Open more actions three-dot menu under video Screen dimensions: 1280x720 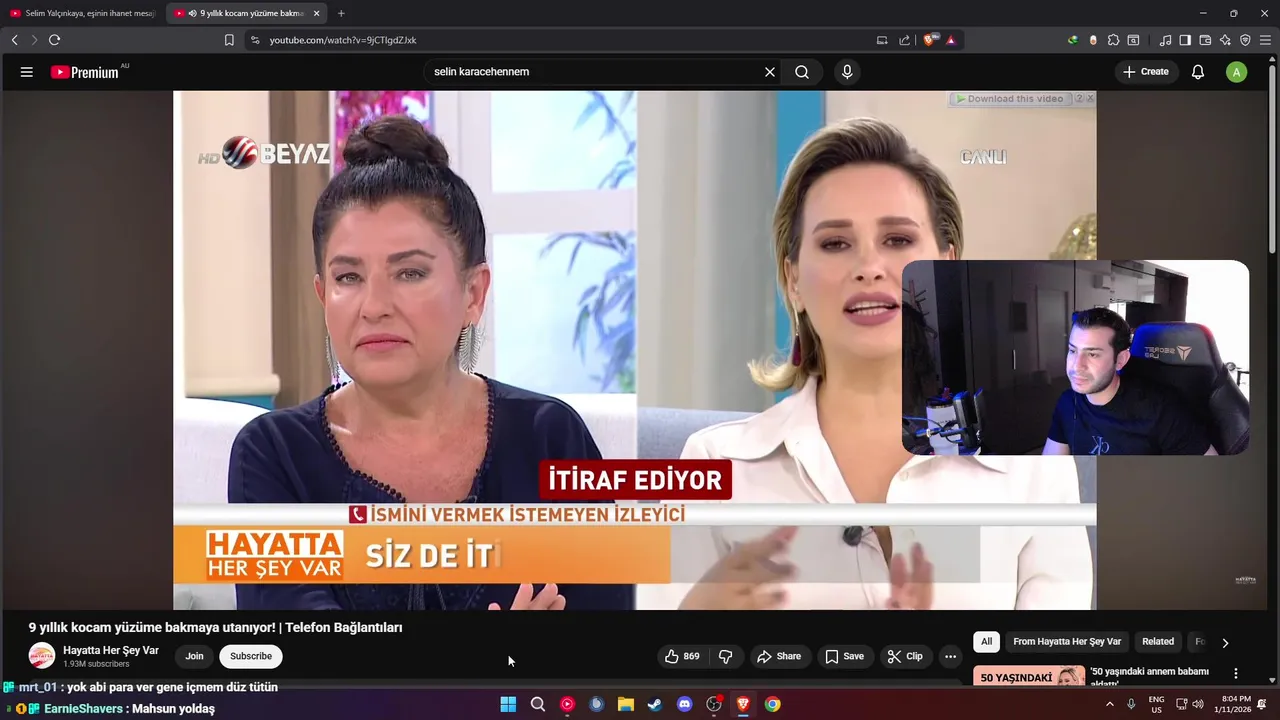pos(950,656)
